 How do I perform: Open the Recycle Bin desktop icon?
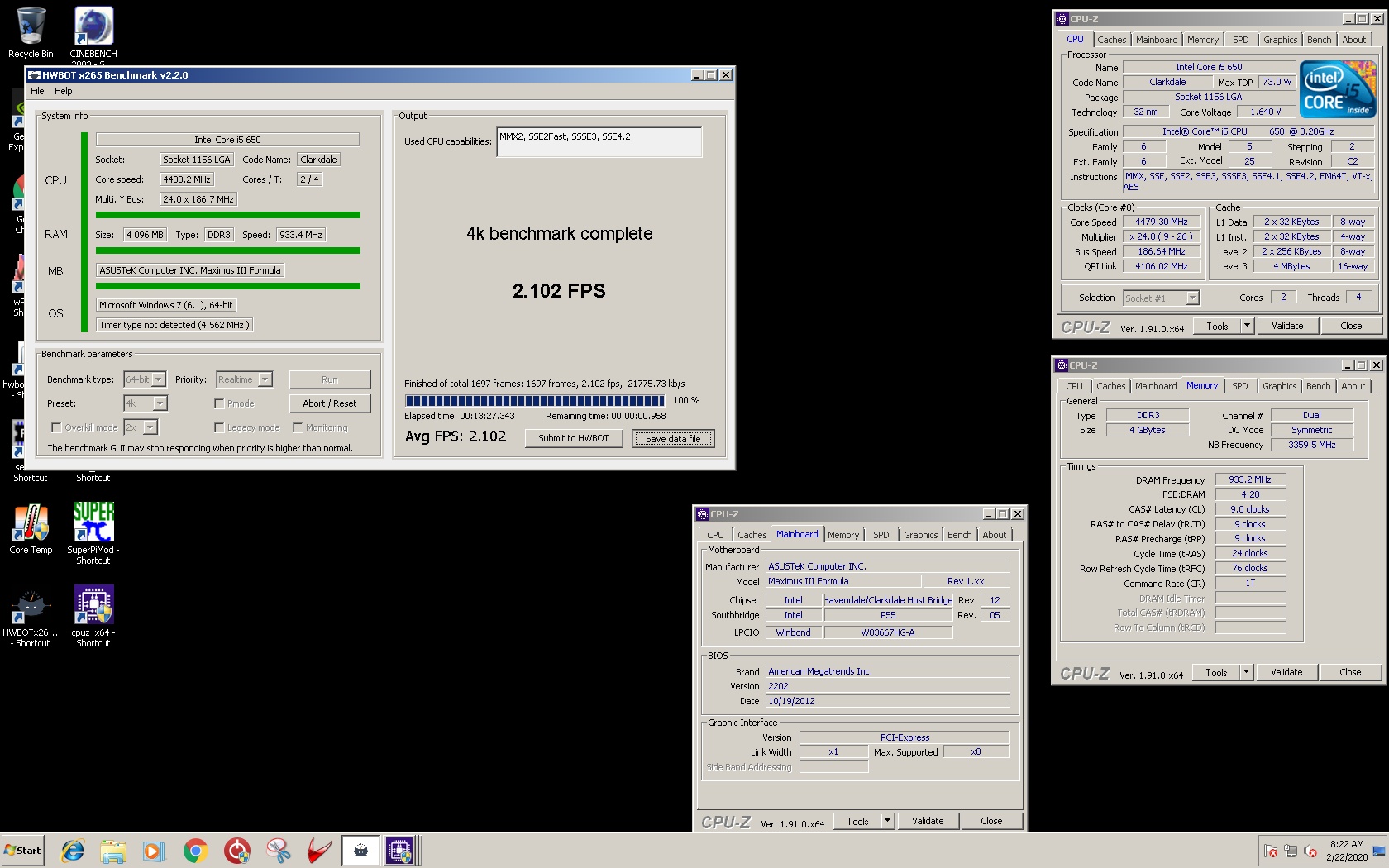pyautogui.click(x=31, y=33)
